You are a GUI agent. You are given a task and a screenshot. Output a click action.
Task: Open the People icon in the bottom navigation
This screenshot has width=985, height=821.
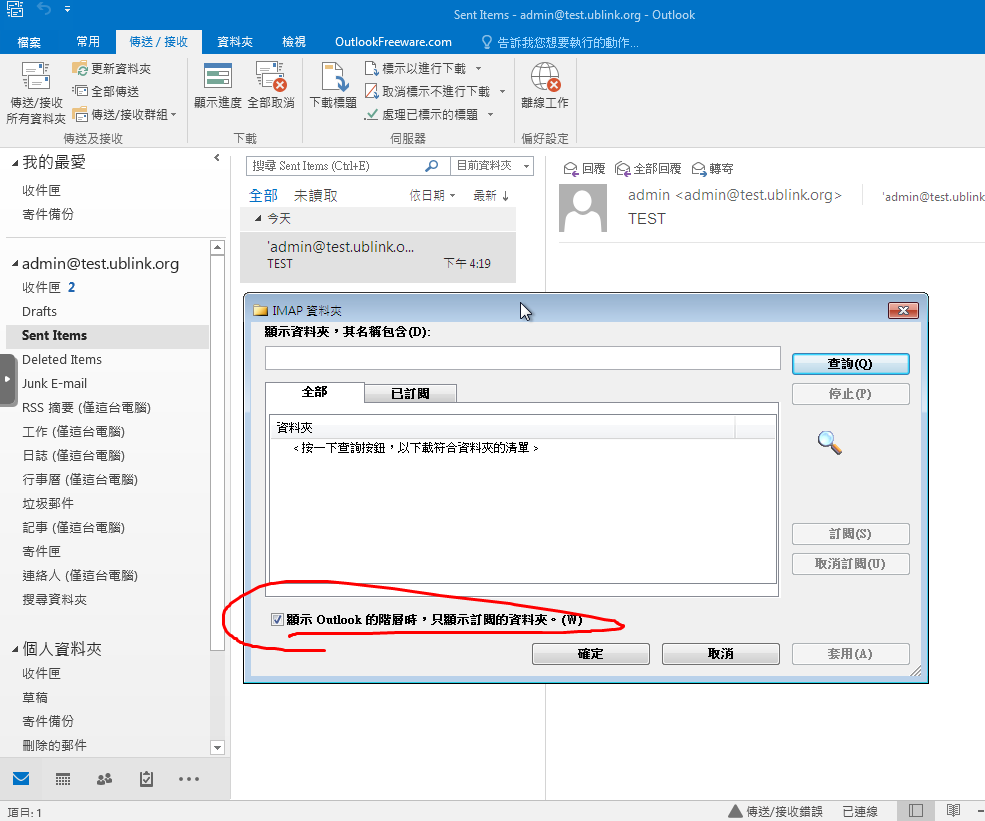click(x=104, y=779)
